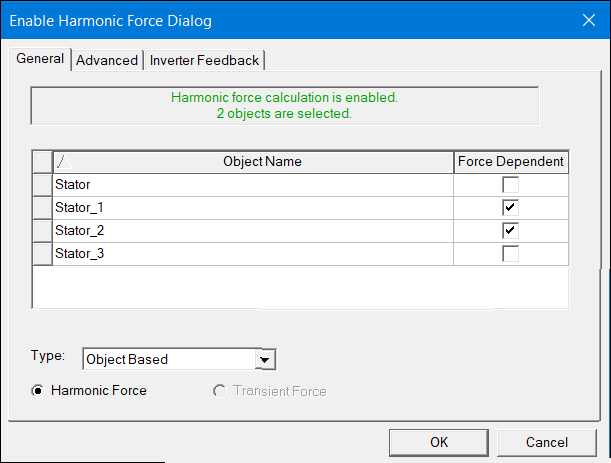Image resolution: width=611 pixels, height=463 pixels.
Task: Select the Transient Force radio button
Action: point(219,391)
